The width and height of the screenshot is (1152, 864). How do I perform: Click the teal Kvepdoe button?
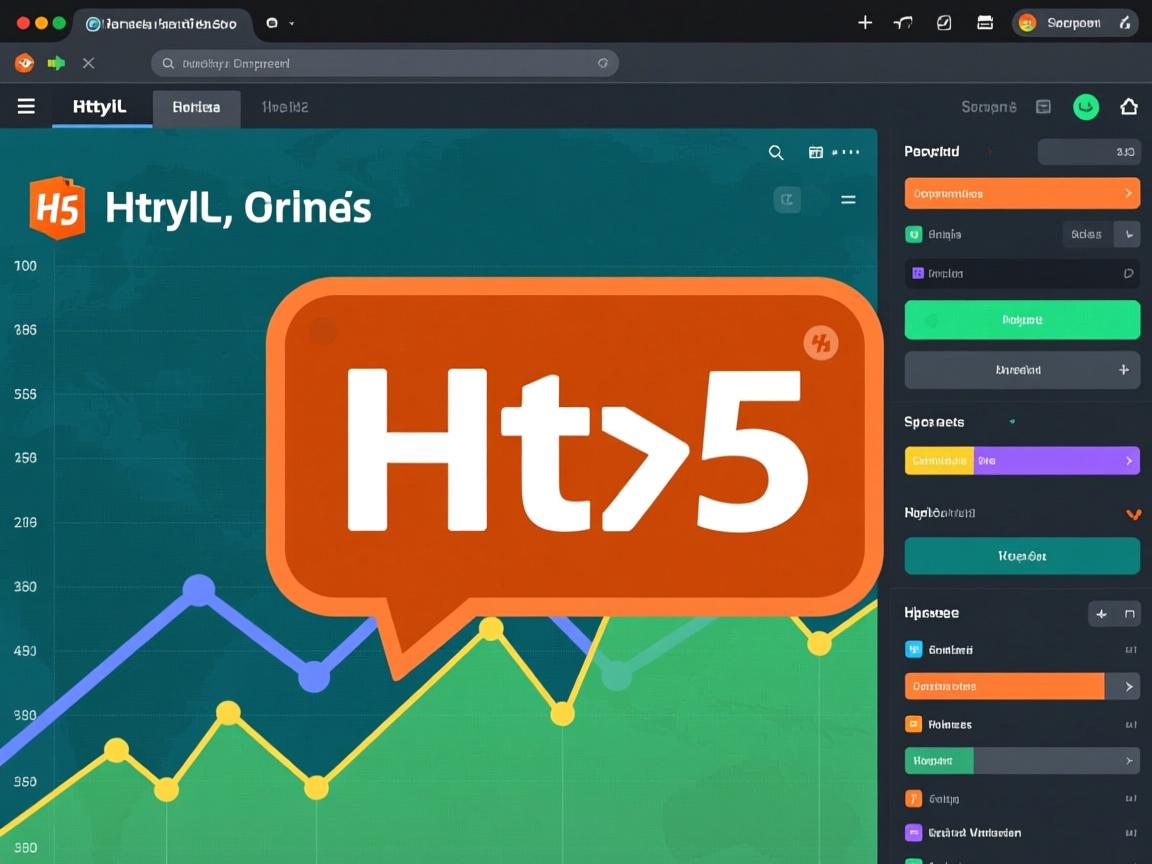1021,556
